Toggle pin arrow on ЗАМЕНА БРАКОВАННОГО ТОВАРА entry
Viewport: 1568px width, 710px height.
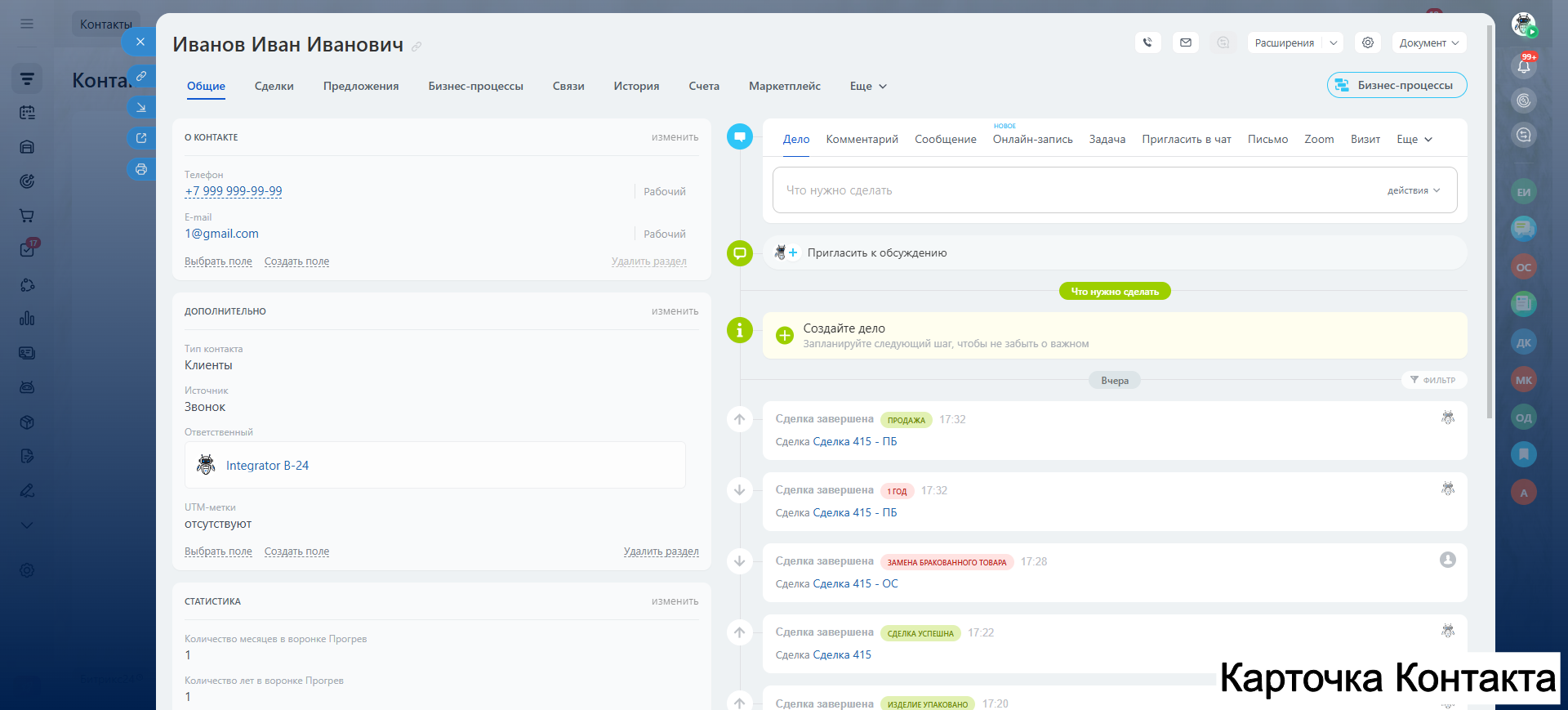click(x=739, y=561)
